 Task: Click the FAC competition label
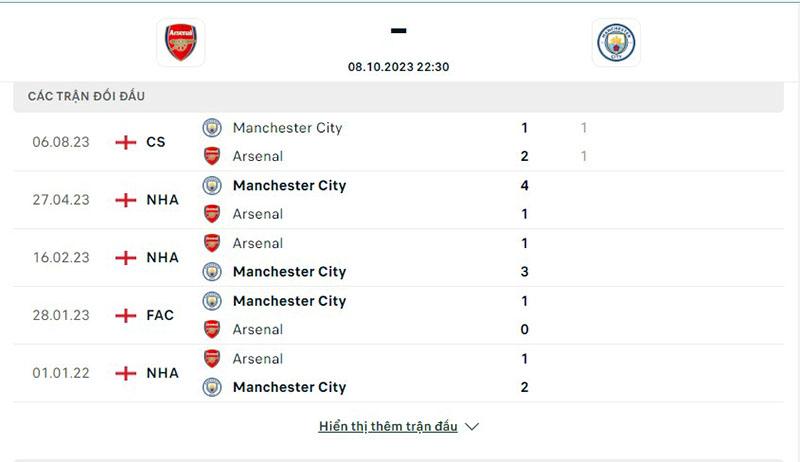tap(160, 315)
